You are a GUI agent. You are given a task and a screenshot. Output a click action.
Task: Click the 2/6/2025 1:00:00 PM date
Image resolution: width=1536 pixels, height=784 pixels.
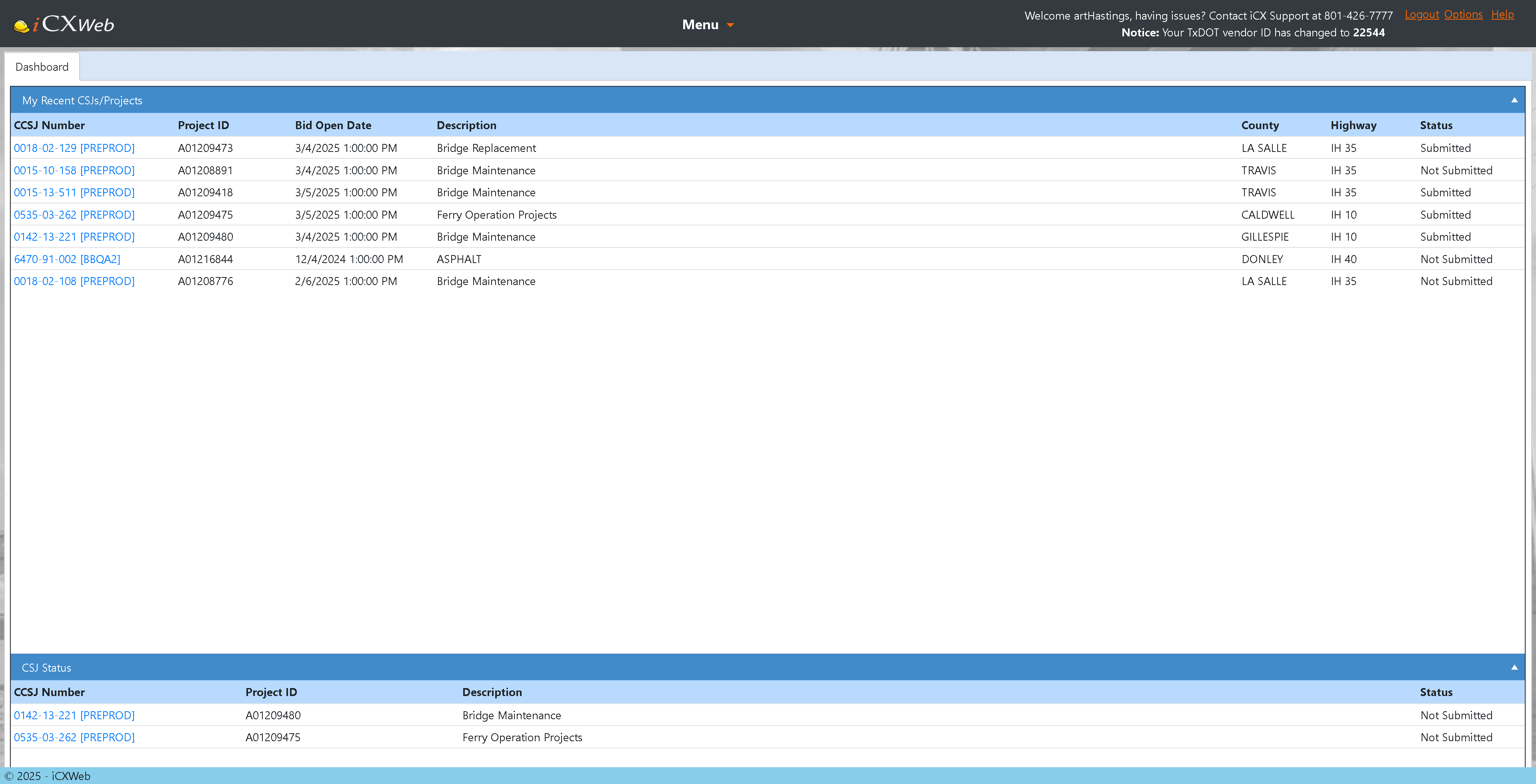(x=346, y=281)
